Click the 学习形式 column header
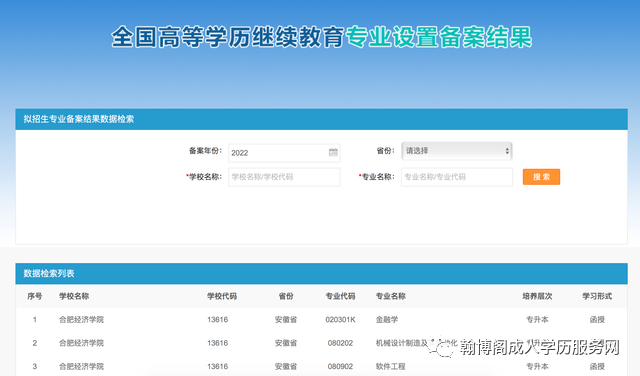 [597, 296]
